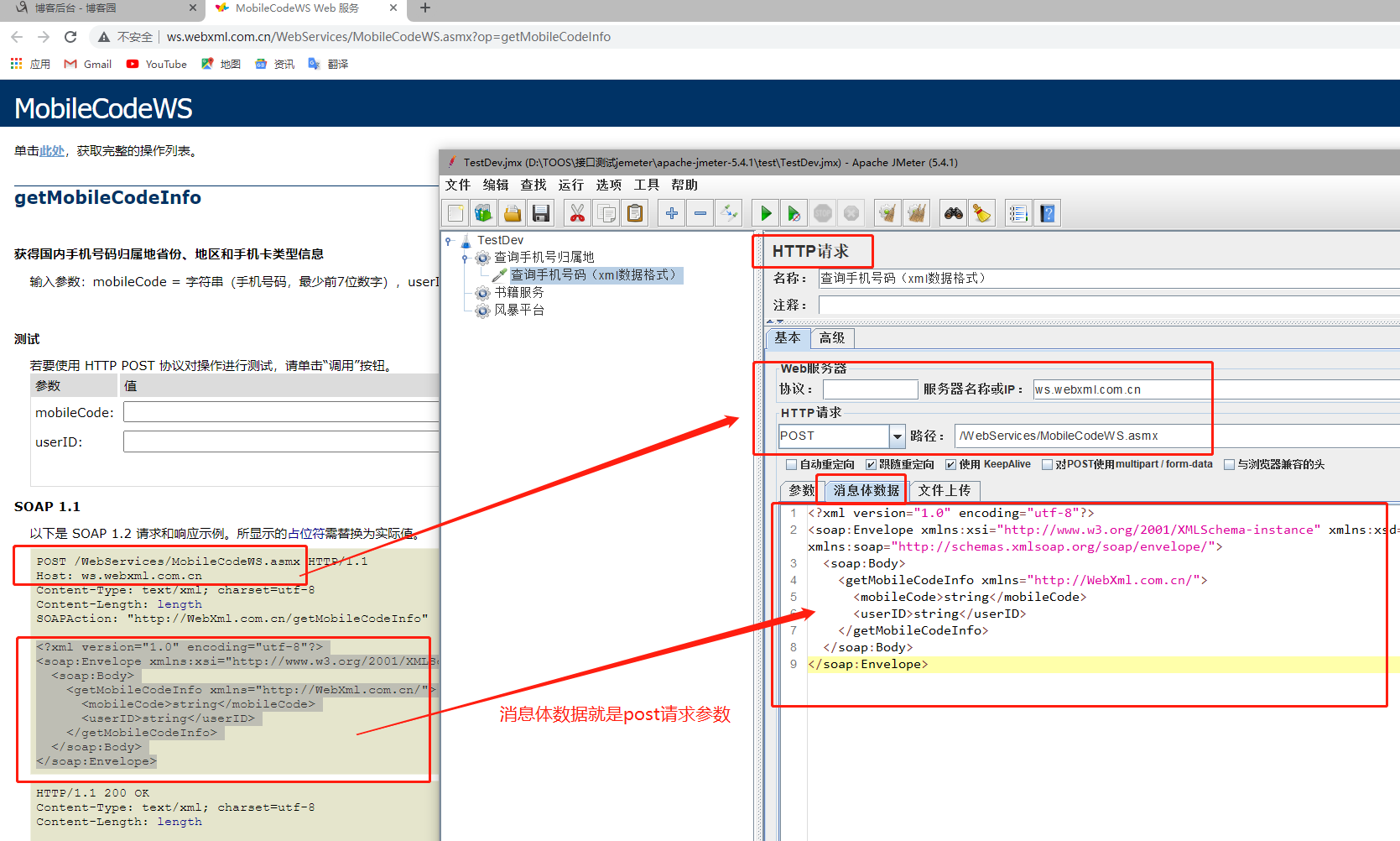This screenshot has width=1400, height=841.
Task: Enable the 自动重定向 checkbox
Action: 791,465
